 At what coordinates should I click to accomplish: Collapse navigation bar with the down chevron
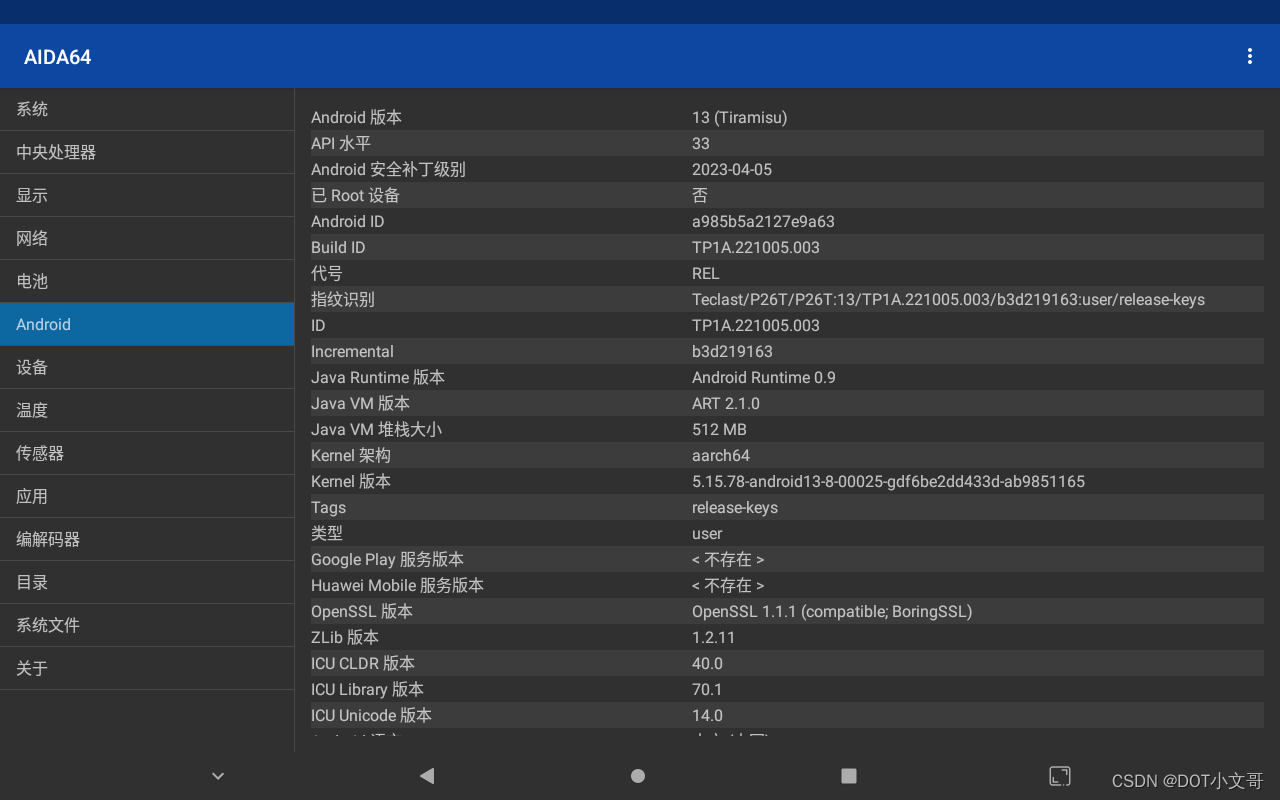[218, 775]
